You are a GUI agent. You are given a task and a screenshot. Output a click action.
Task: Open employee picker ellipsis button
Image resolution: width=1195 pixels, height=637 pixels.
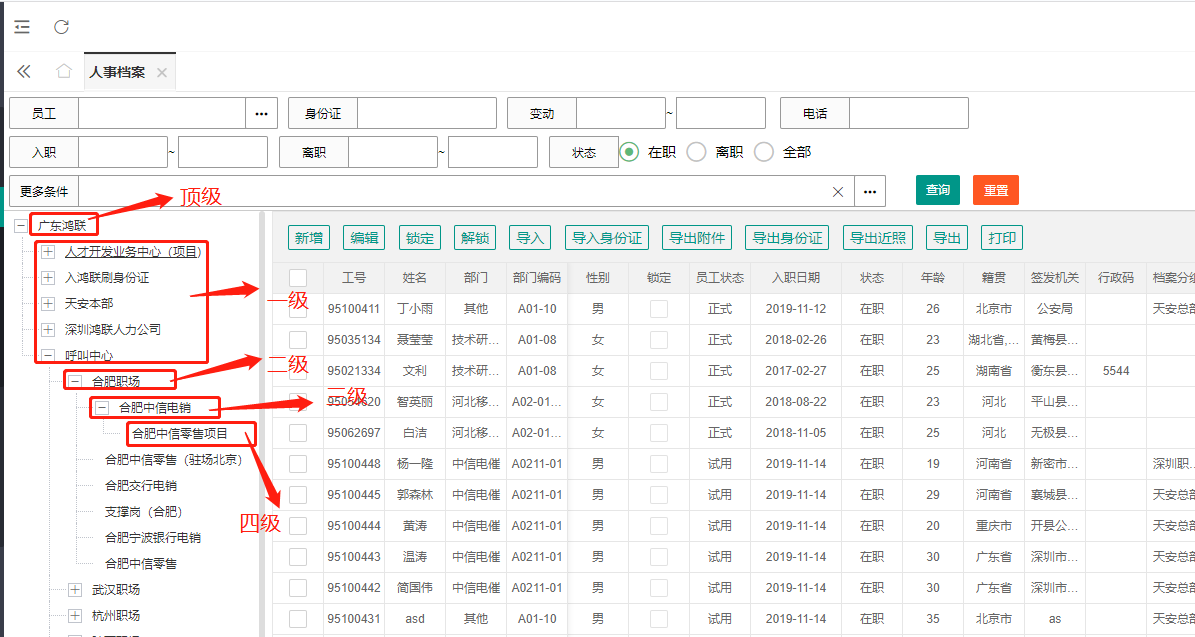261,114
